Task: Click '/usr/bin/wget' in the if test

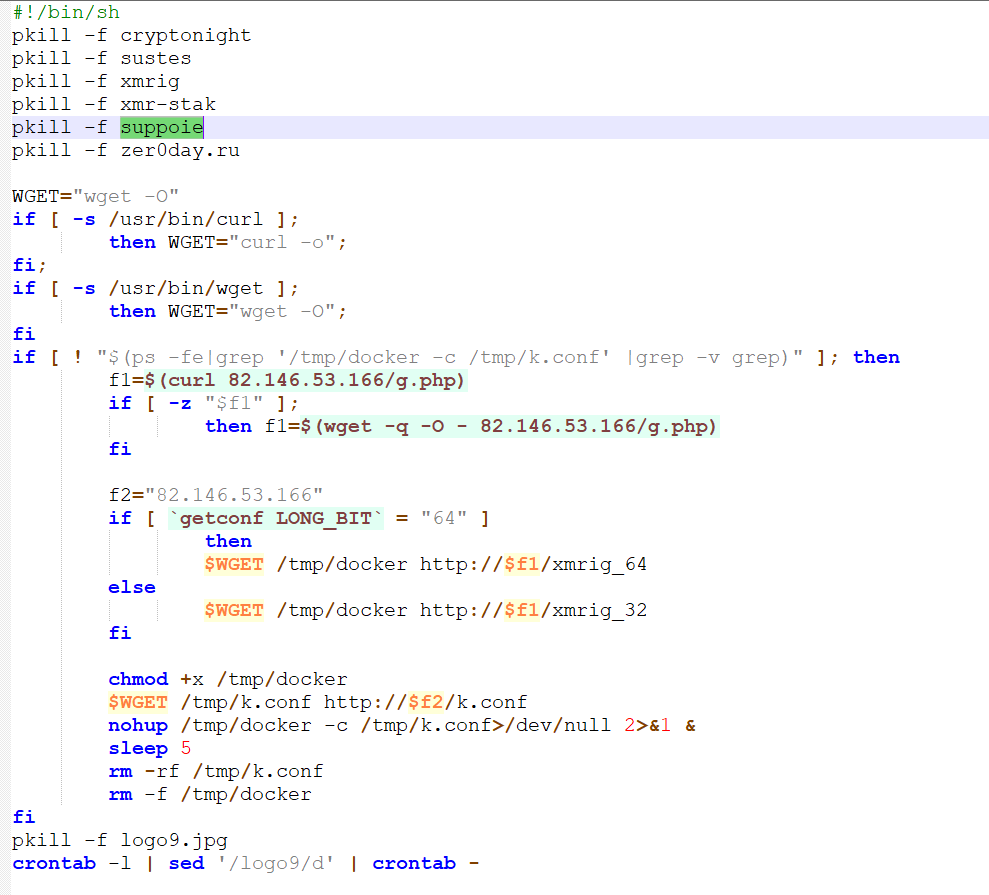Action: pyautogui.click(x=185, y=288)
